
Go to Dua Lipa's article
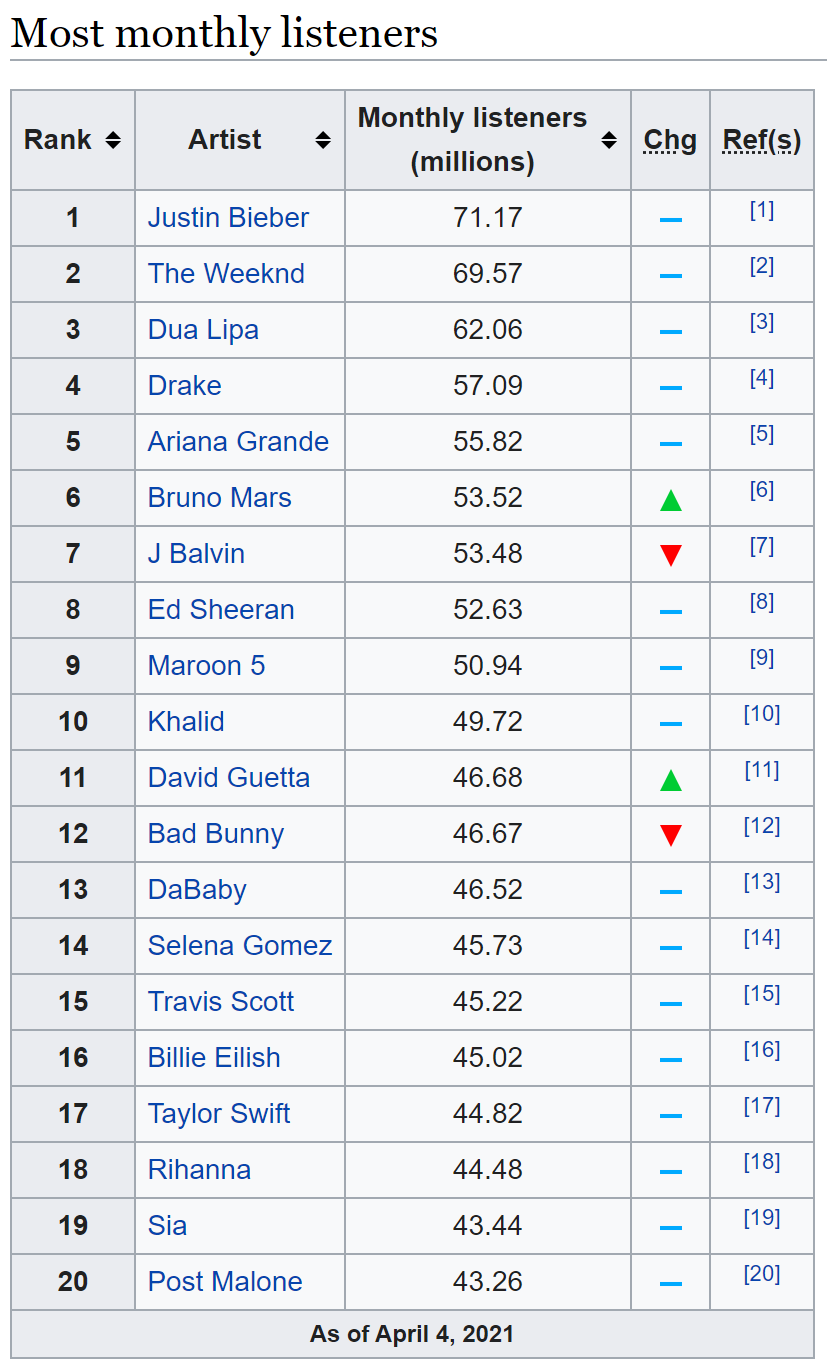203,330
